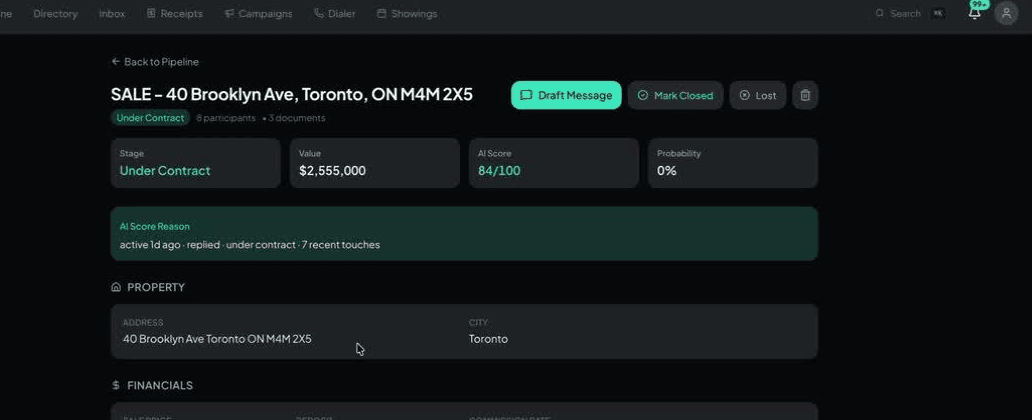Go back to Pipeline
1032x420 pixels.
(155, 62)
